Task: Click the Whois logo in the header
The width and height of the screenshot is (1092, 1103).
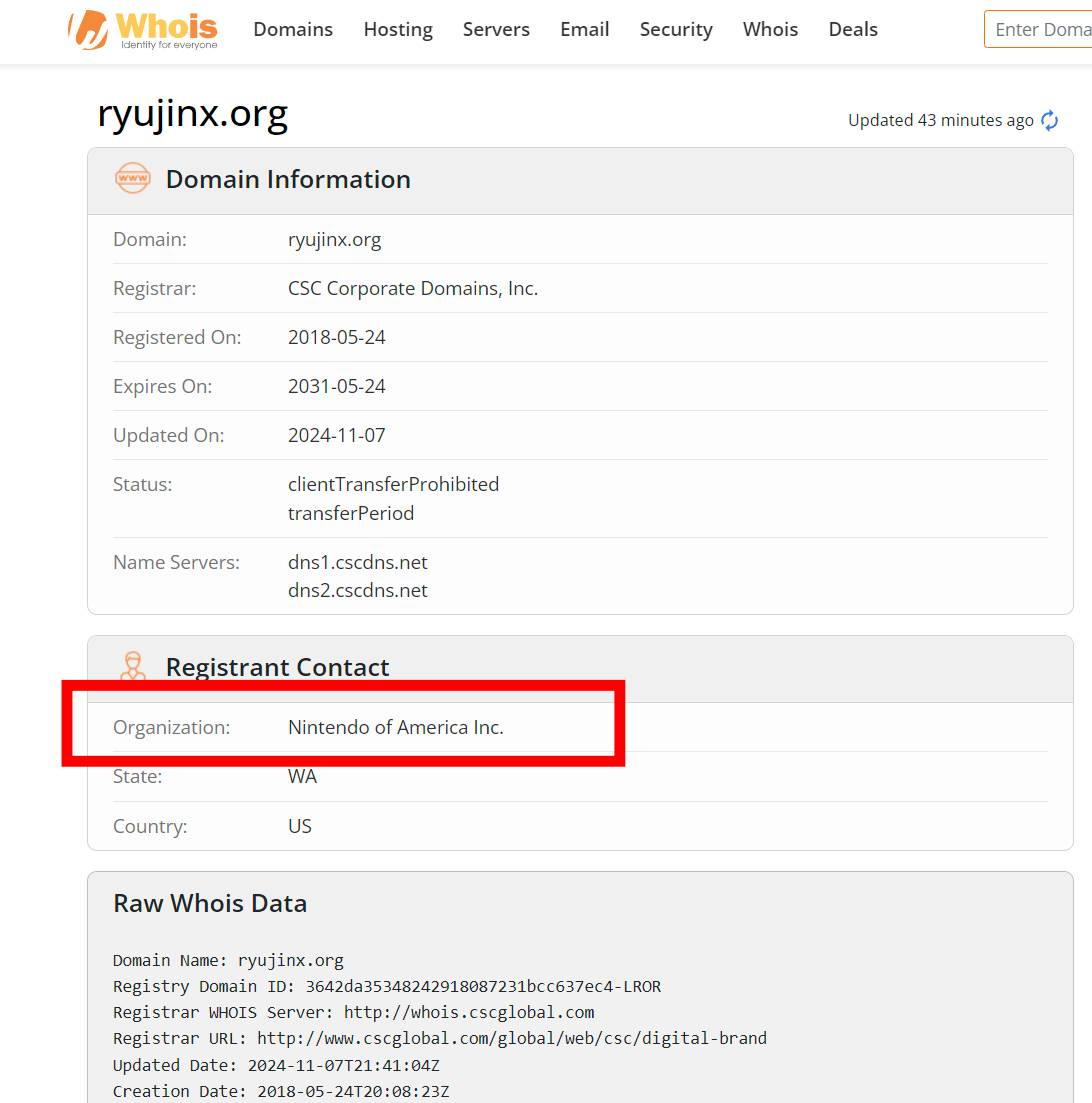Action: [143, 30]
